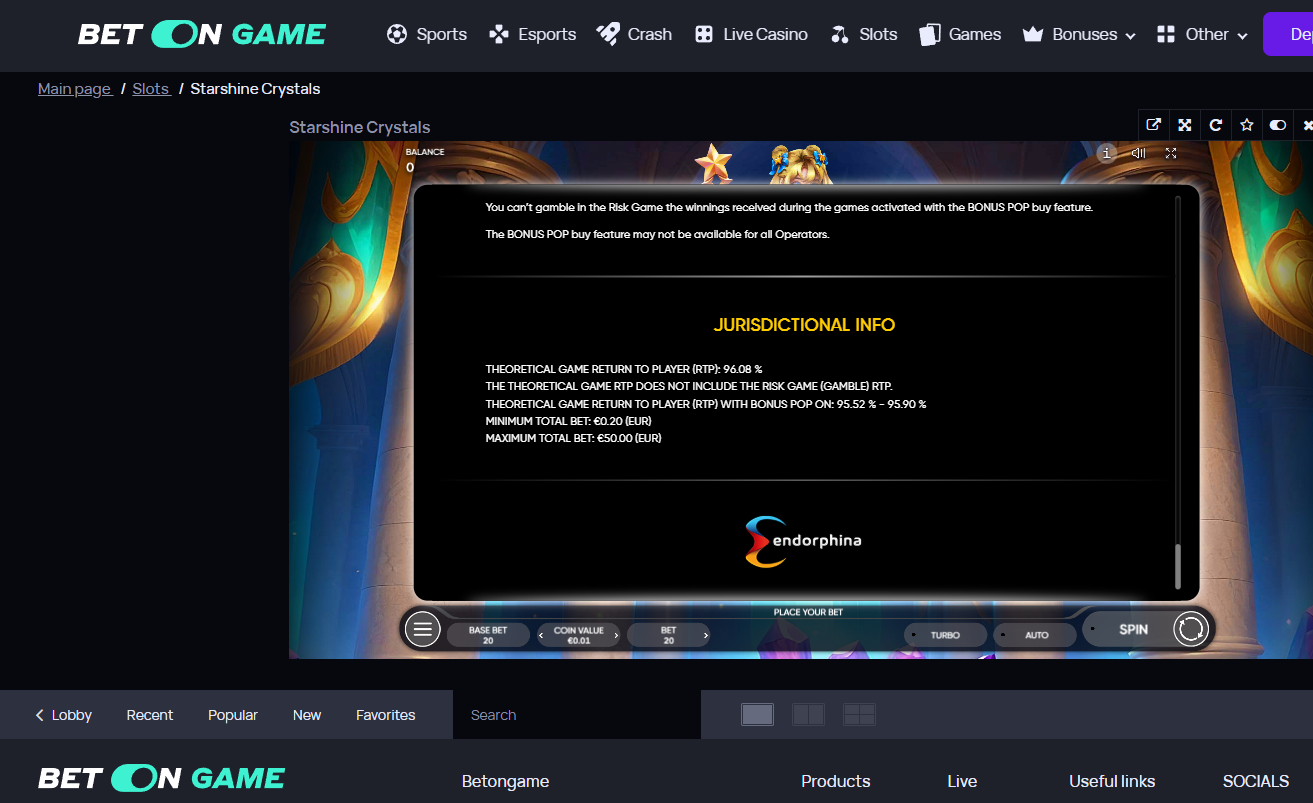This screenshot has width=1313, height=803.
Task: Click the MINIMUM TOTAL BET line
Action: pos(568,421)
